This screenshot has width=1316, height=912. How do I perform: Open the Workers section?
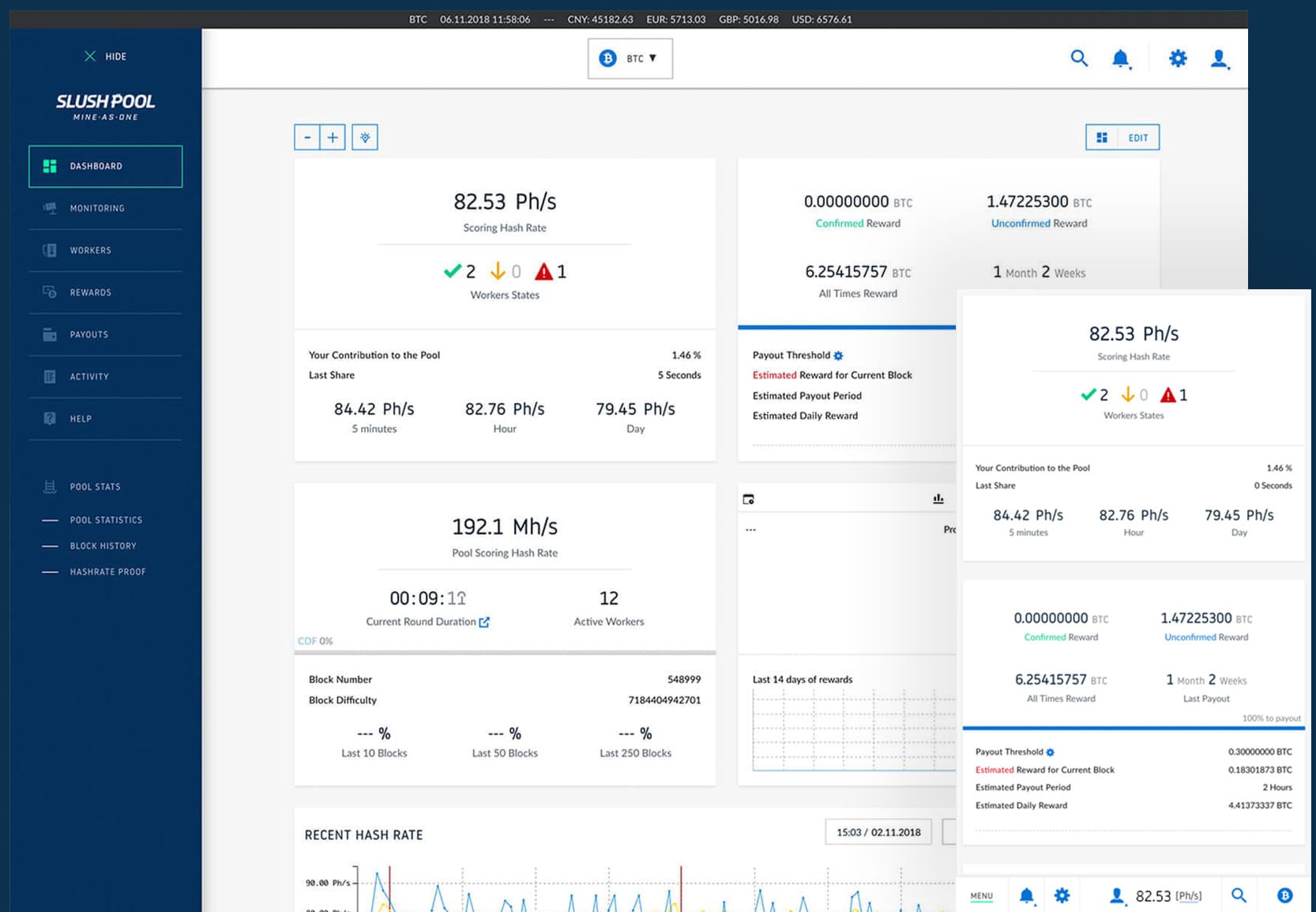(105, 250)
